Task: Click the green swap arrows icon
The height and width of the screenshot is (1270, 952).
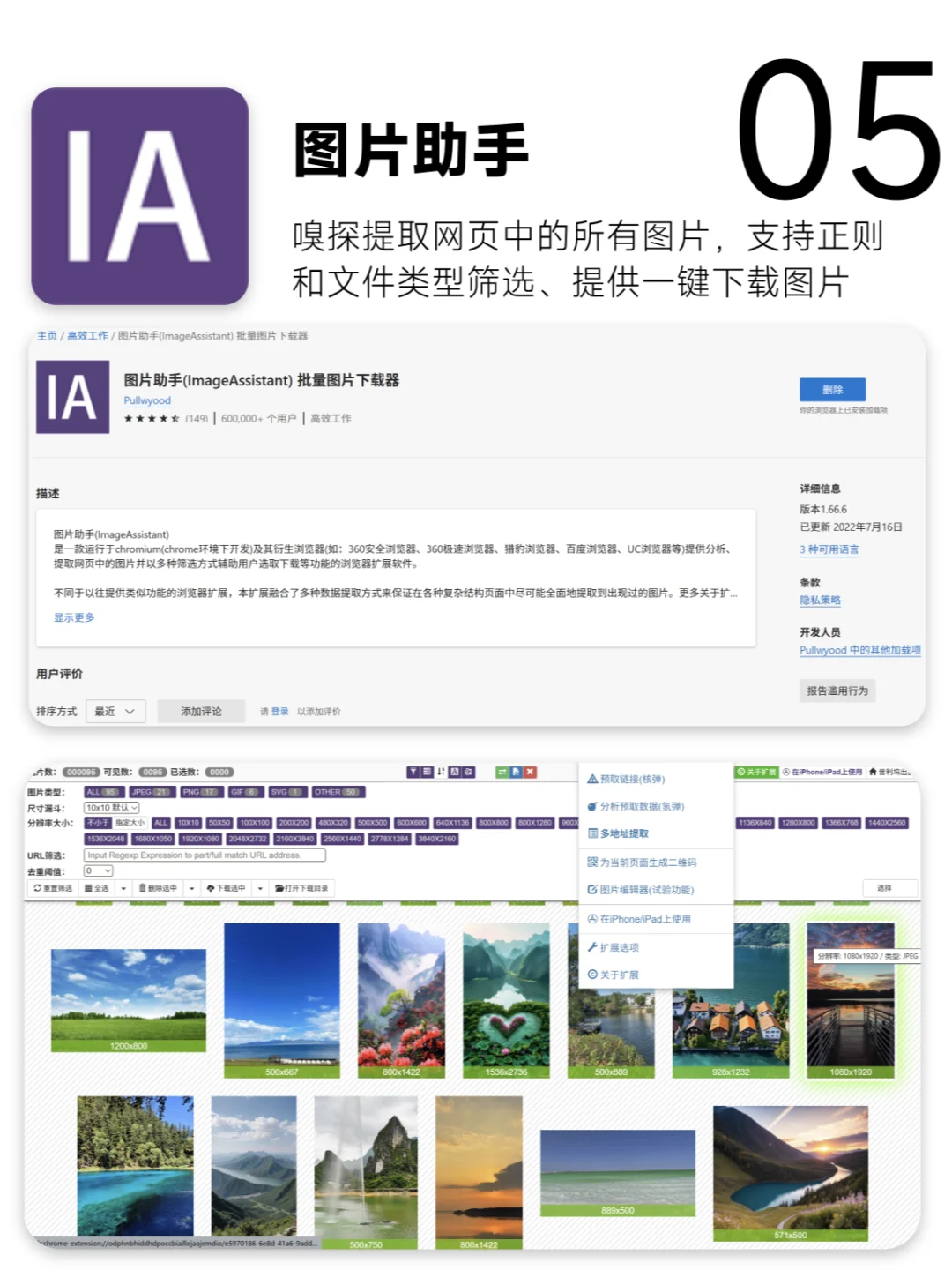Action: [x=502, y=772]
